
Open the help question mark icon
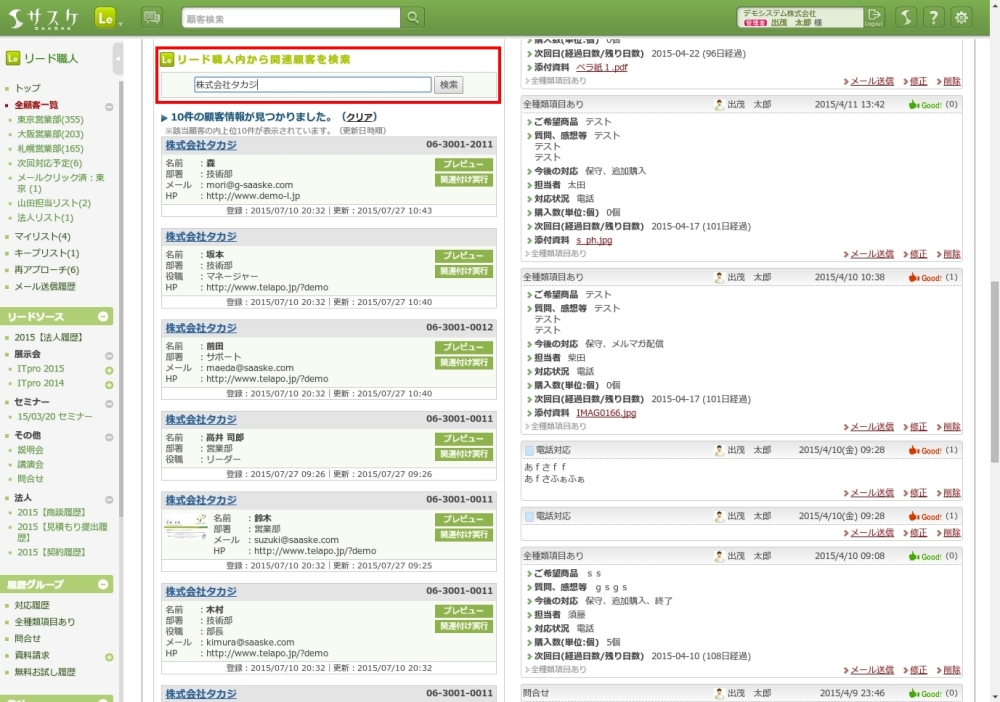(x=933, y=17)
